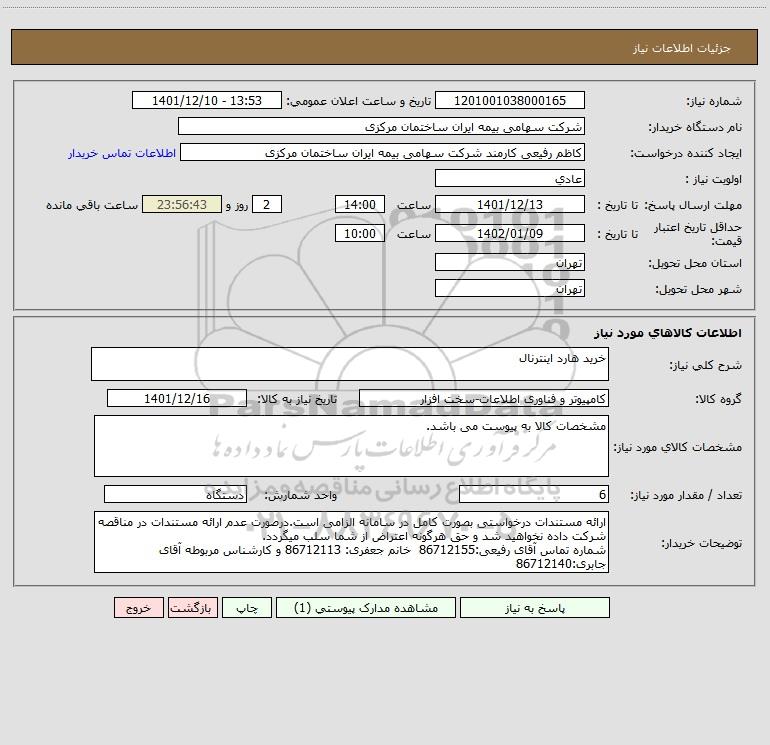Image resolution: width=770 pixels, height=745 pixels.
Task: Click the تعداد / مقدار مورد نیاز label
Action: 686,496
